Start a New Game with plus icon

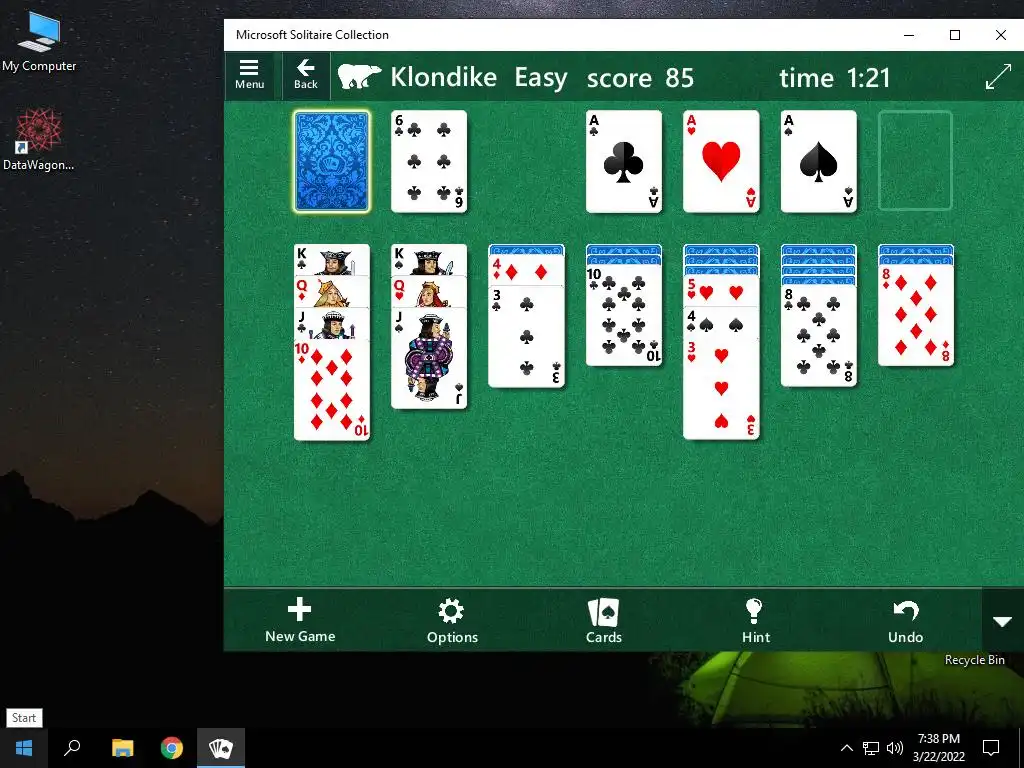pos(300,620)
